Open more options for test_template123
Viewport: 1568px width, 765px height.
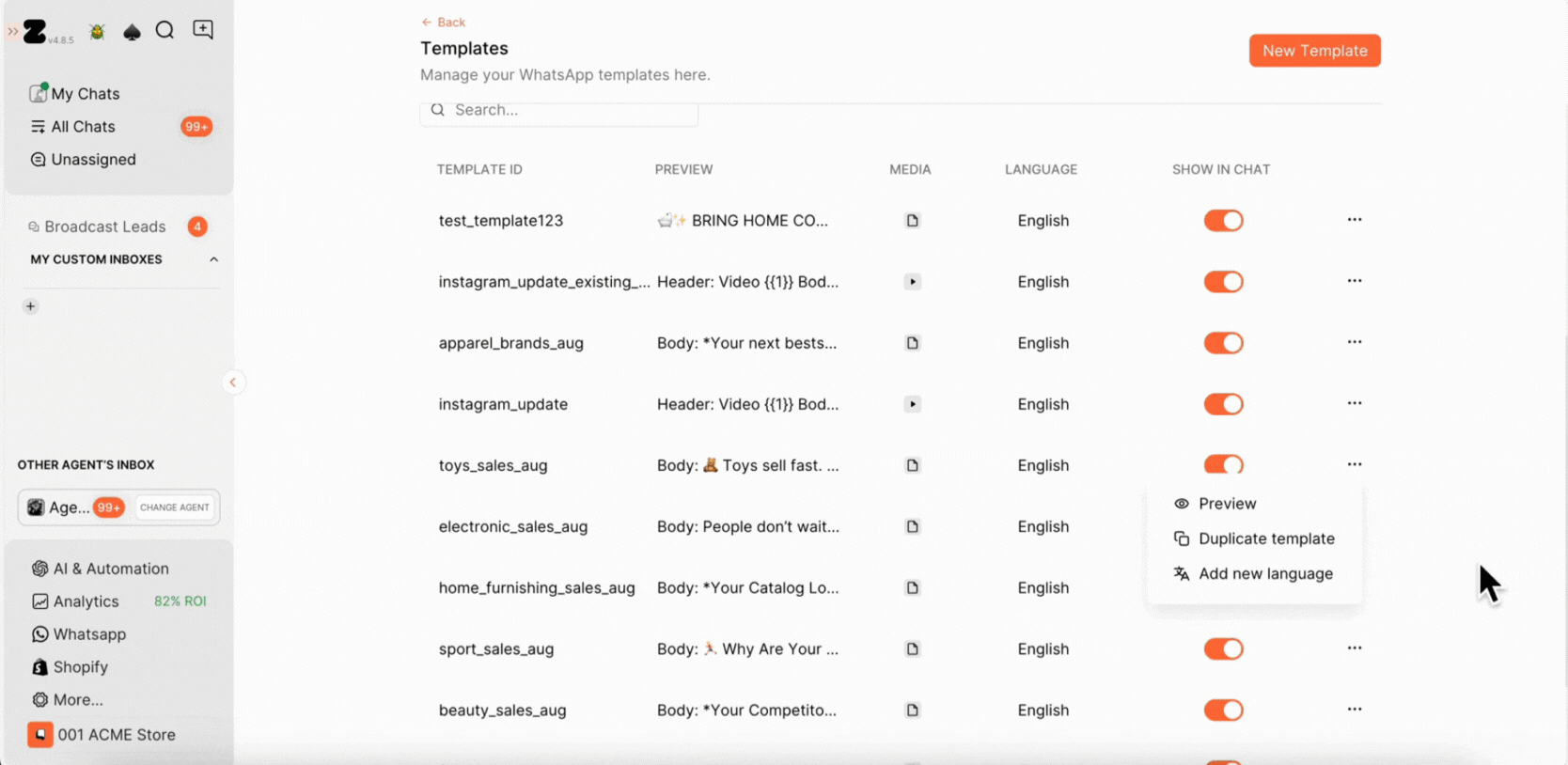[x=1354, y=220]
